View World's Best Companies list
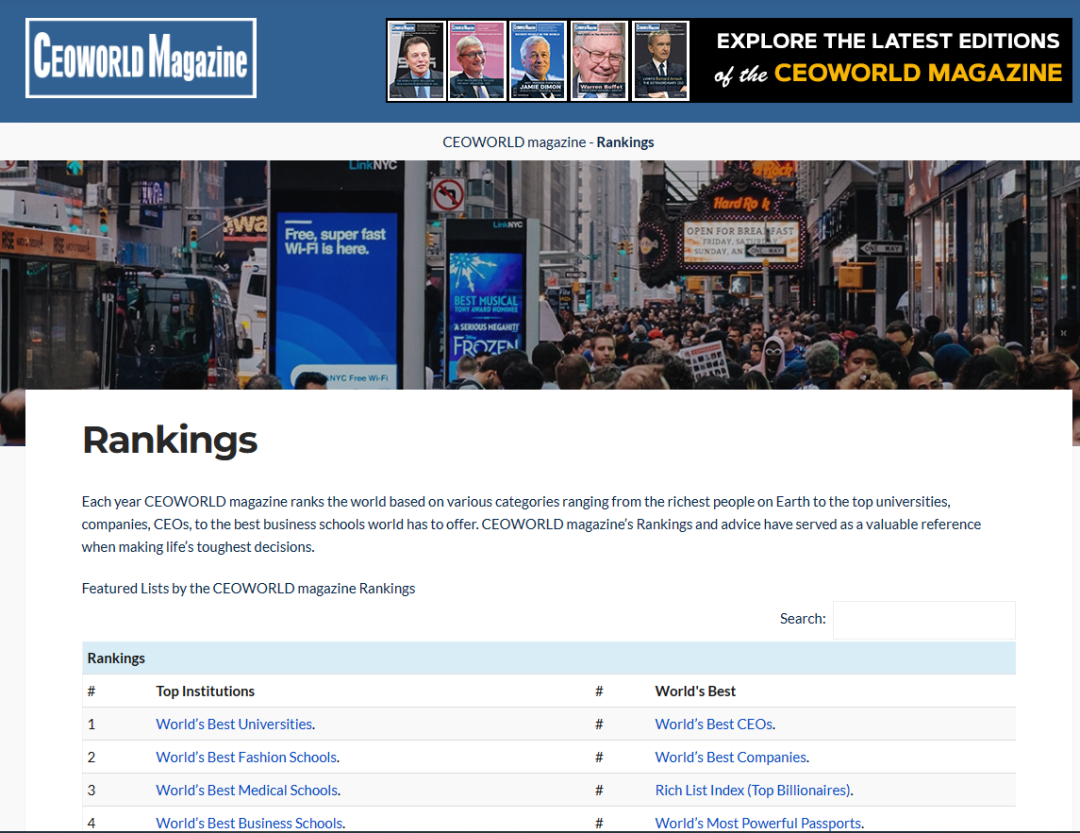Viewport: 1080px width, 833px height. point(730,757)
